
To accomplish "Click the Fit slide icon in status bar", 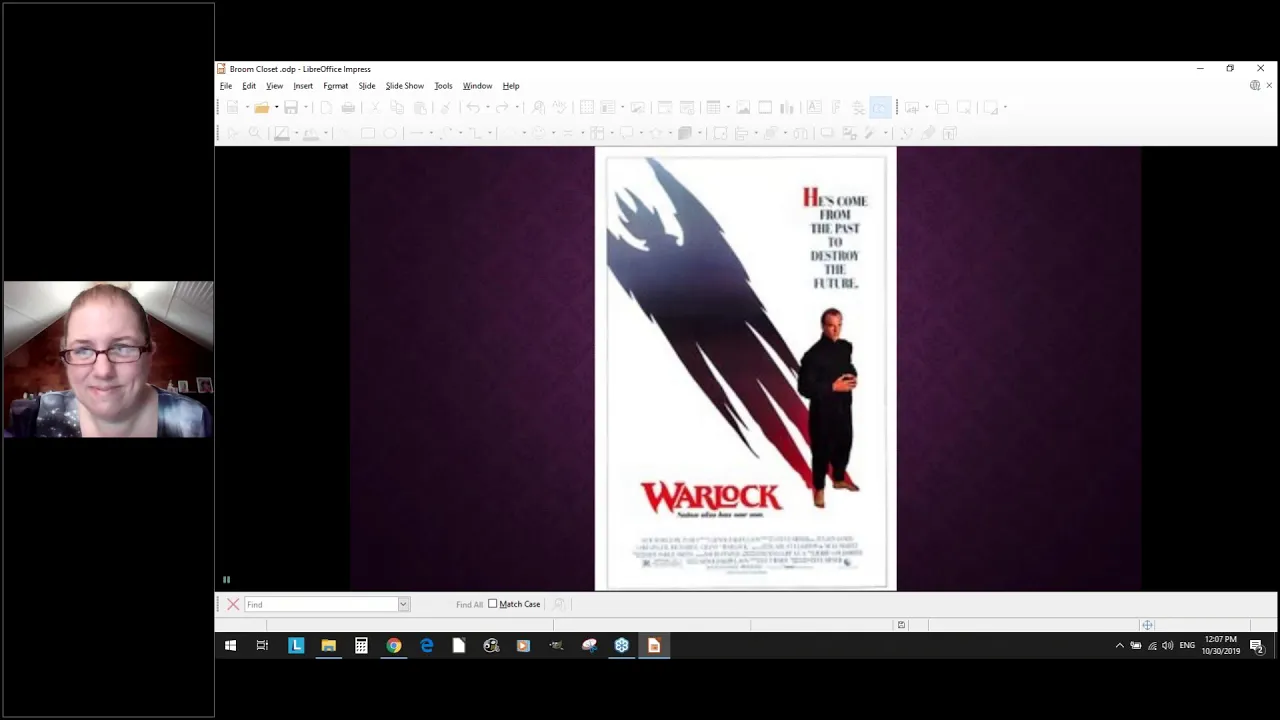I will (x=1147, y=625).
